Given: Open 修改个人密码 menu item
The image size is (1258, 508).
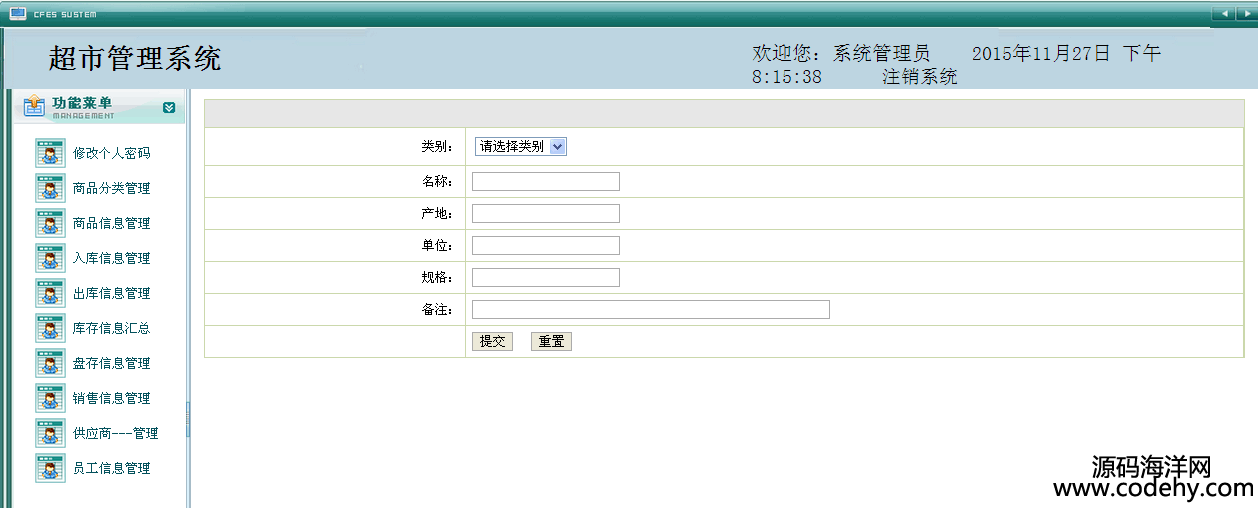Looking at the screenshot, I should pos(111,153).
